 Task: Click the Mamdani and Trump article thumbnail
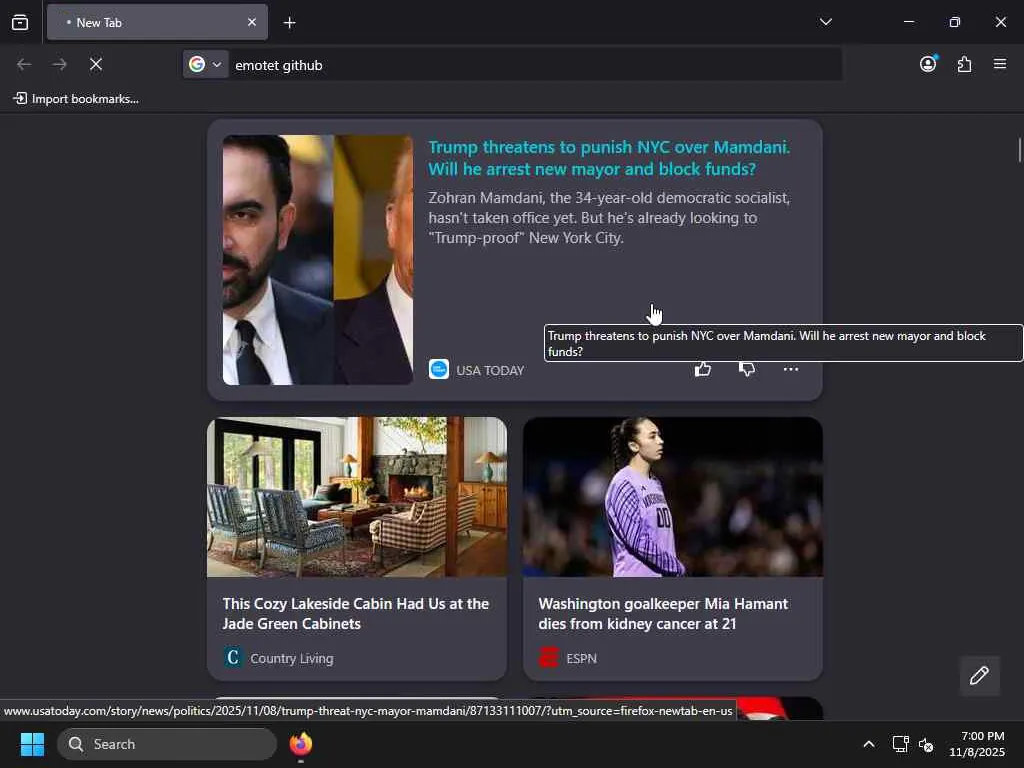pyautogui.click(x=317, y=259)
